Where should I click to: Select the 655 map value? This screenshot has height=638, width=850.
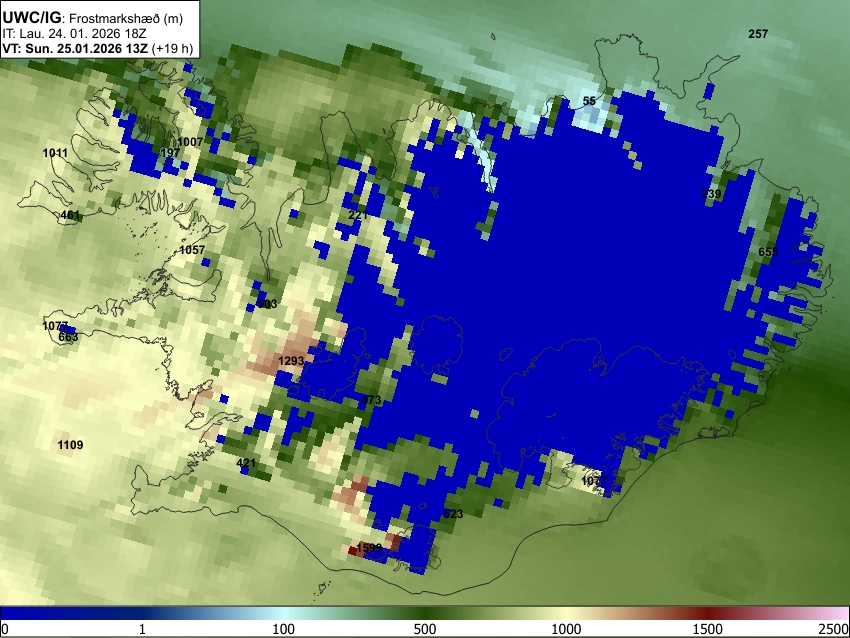[768, 252]
